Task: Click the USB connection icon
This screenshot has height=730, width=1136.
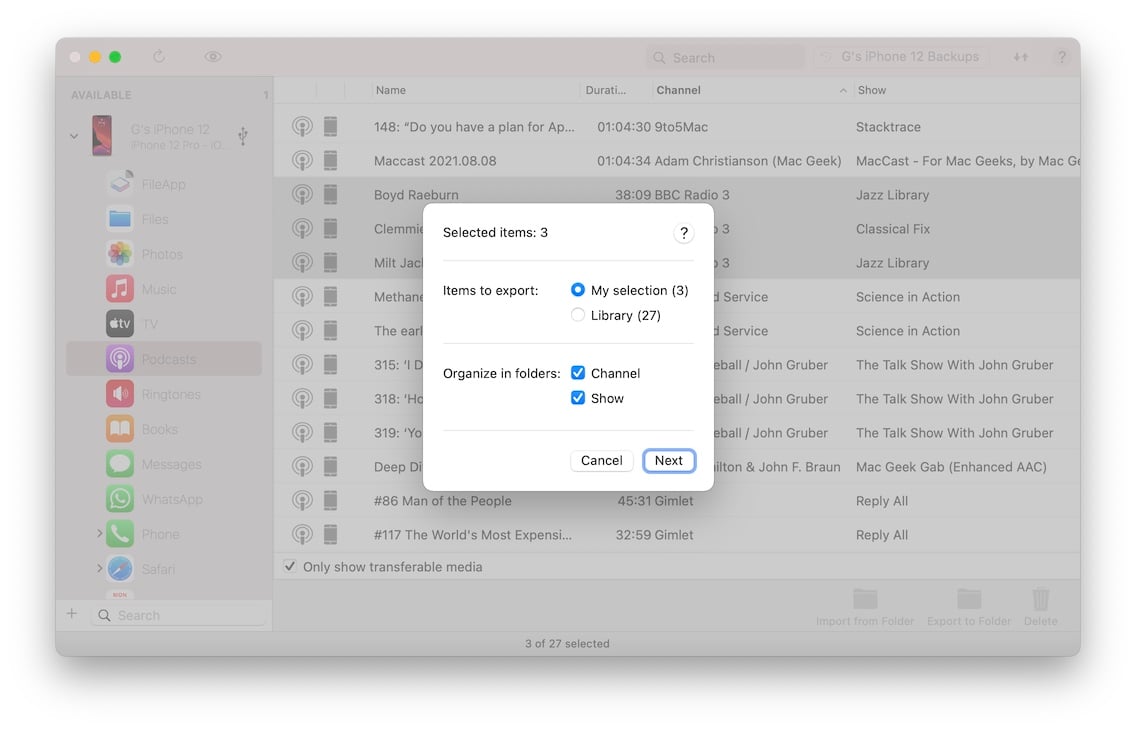Action: [243, 135]
